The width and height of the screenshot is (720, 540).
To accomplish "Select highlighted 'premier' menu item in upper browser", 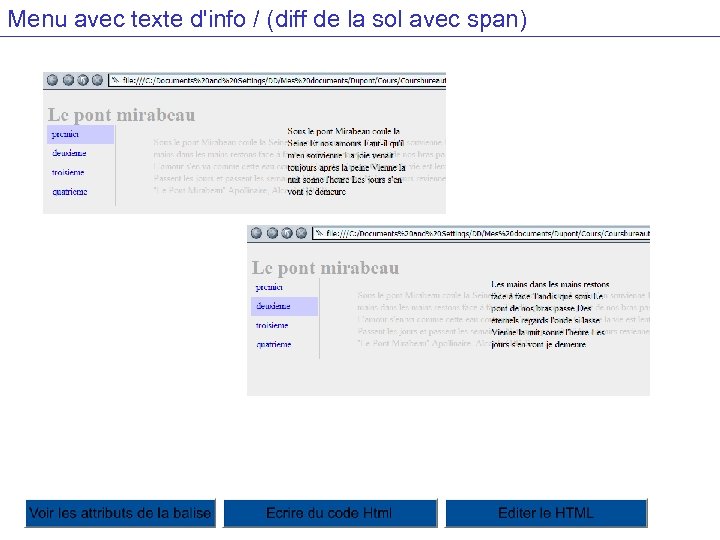I will 80,135.
